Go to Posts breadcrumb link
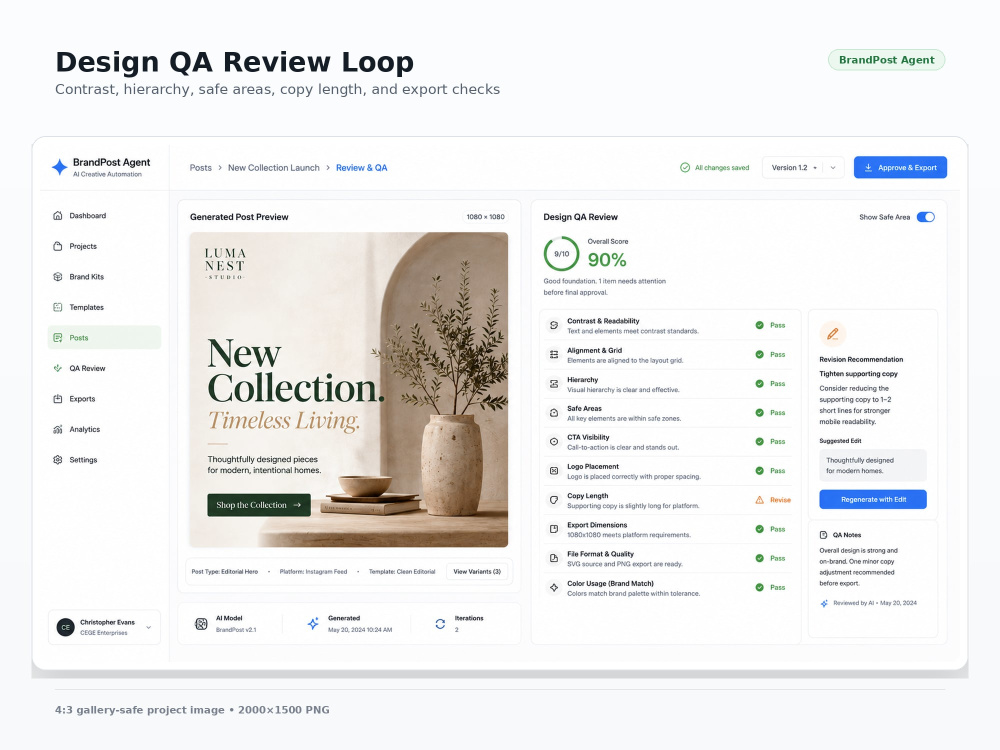 click(200, 168)
